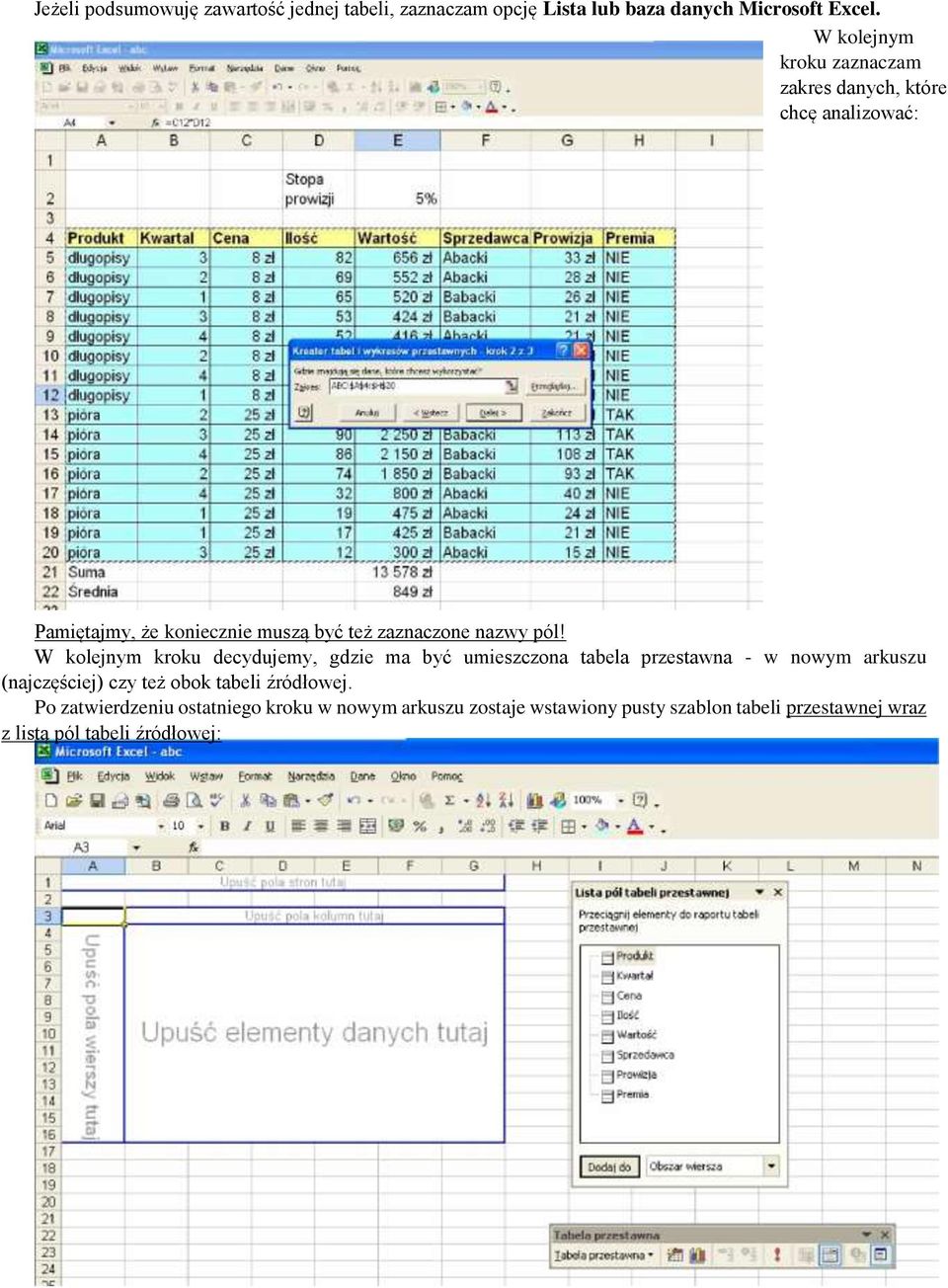The height and width of the screenshot is (1288, 948).
Task: Click the Copy icon in lower Excel toolbar
Action: point(266,801)
